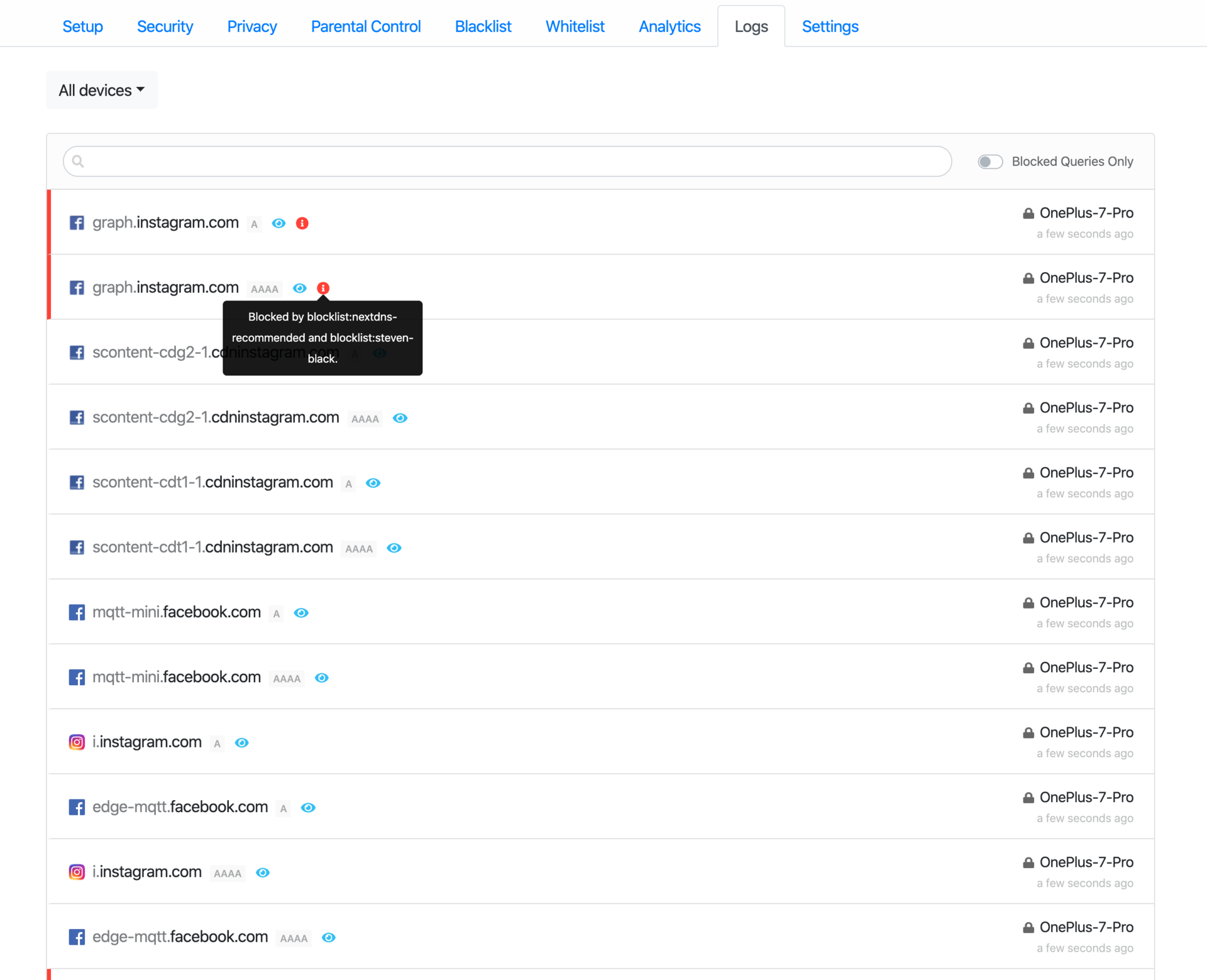Image resolution: width=1207 pixels, height=980 pixels.
Task: Click the AAAA record badge on mqtt-mini.facebook.com
Action: point(287,678)
